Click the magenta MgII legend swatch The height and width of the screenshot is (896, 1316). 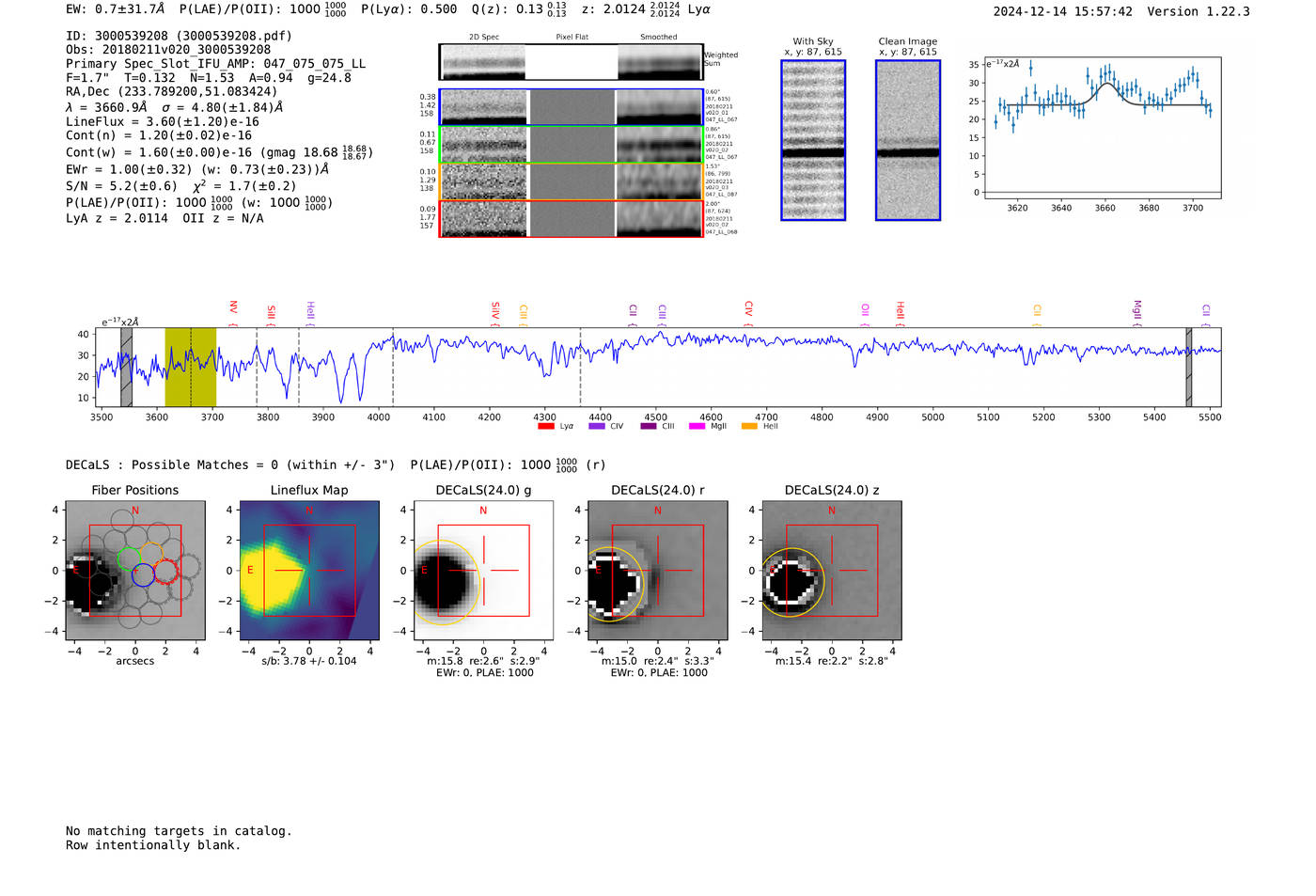(x=697, y=426)
